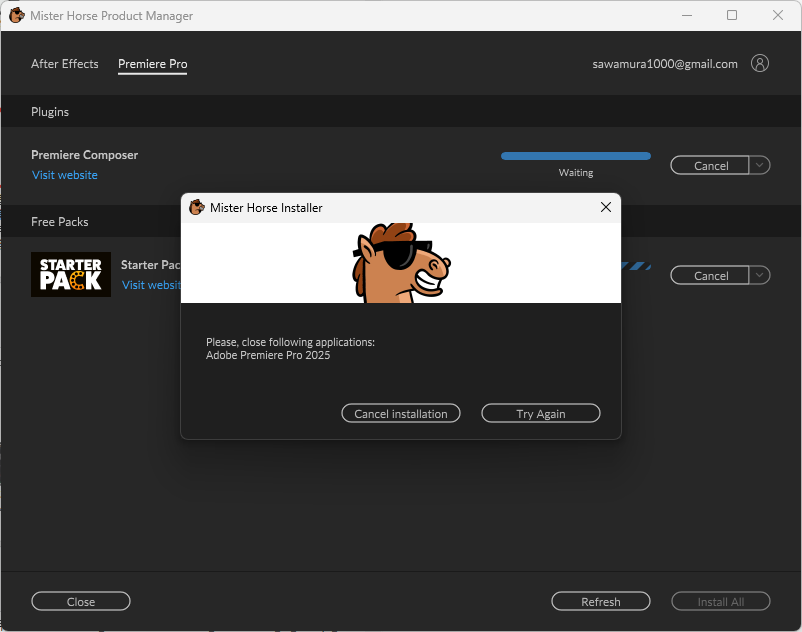
Task: Click the Cancel installation button
Action: click(x=401, y=413)
